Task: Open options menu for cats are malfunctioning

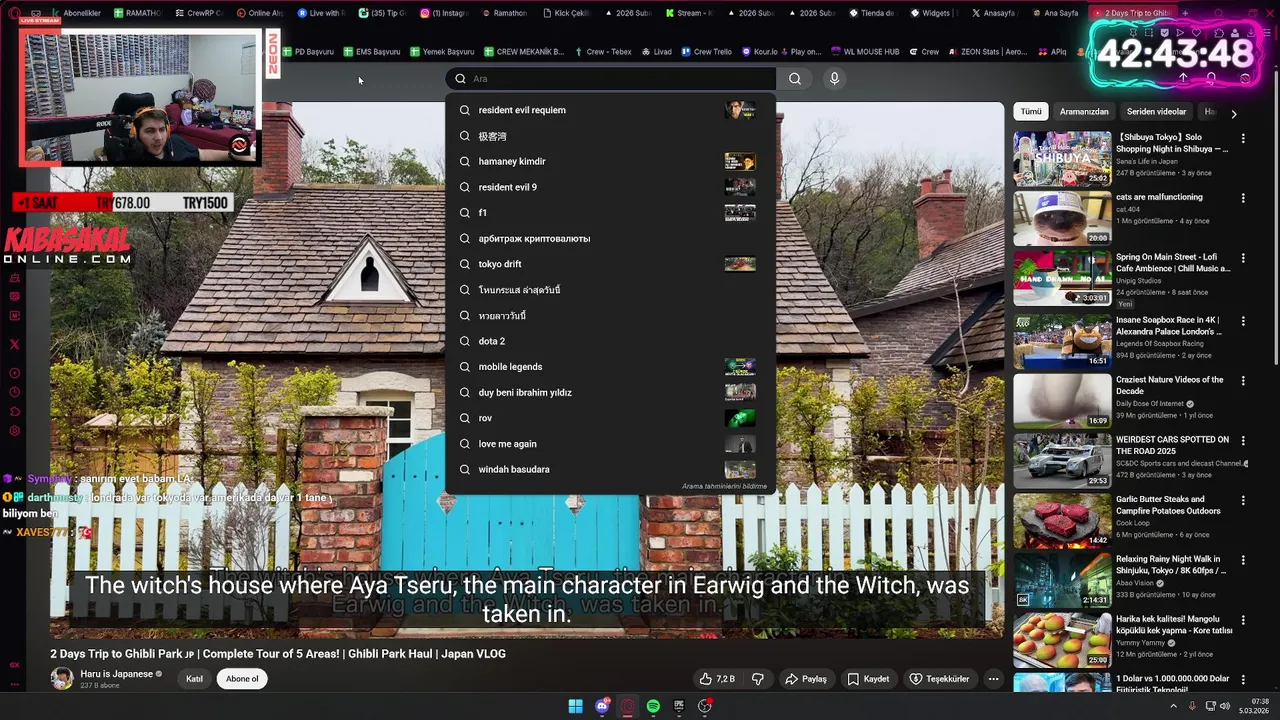Action: pos(1243,198)
